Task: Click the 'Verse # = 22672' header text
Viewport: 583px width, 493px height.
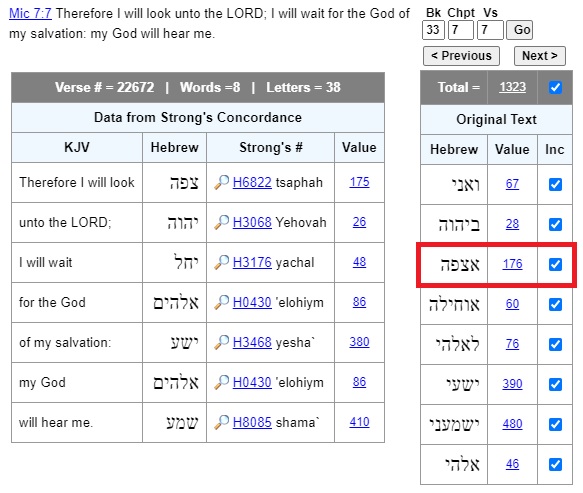Action: [104, 87]
